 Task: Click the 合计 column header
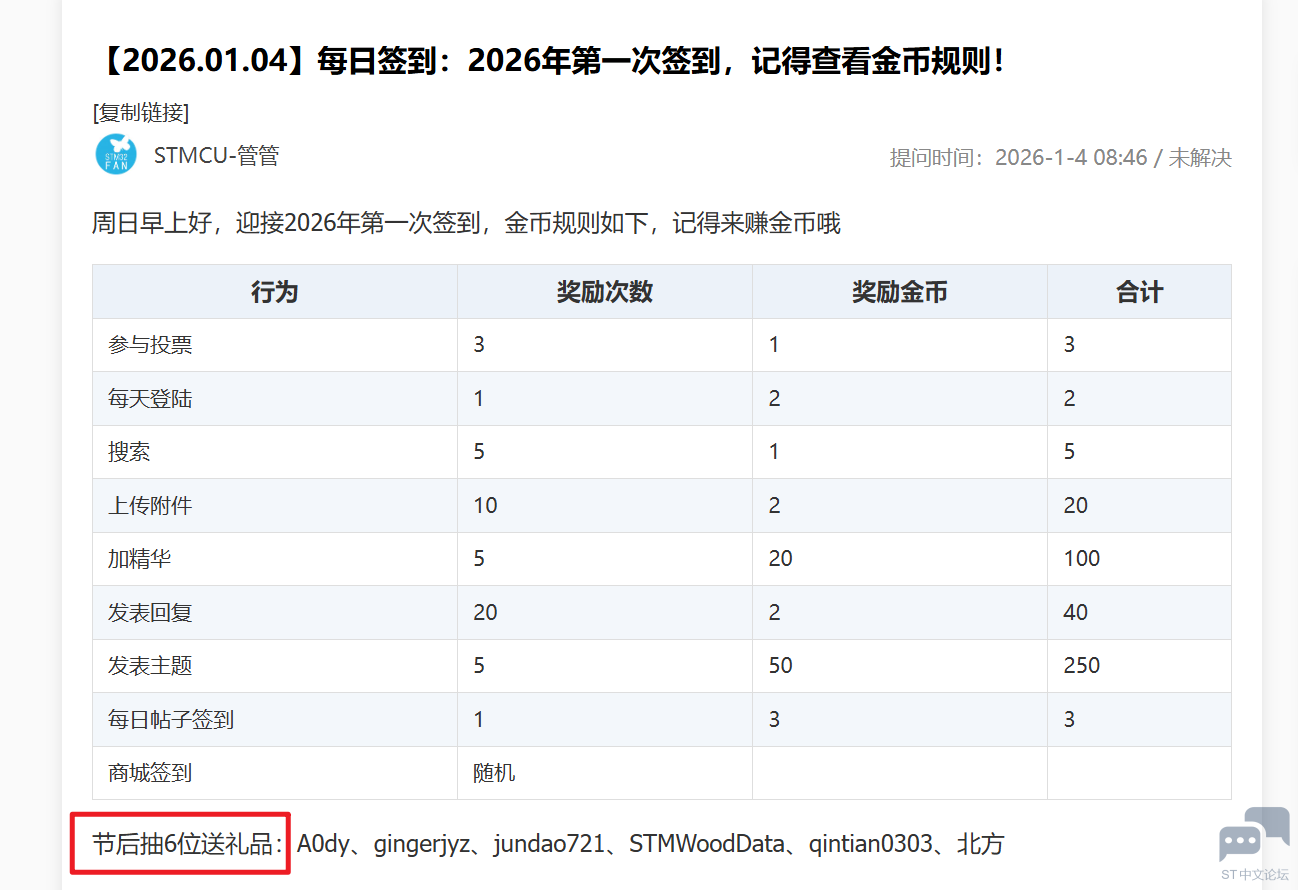point(1139,292)
